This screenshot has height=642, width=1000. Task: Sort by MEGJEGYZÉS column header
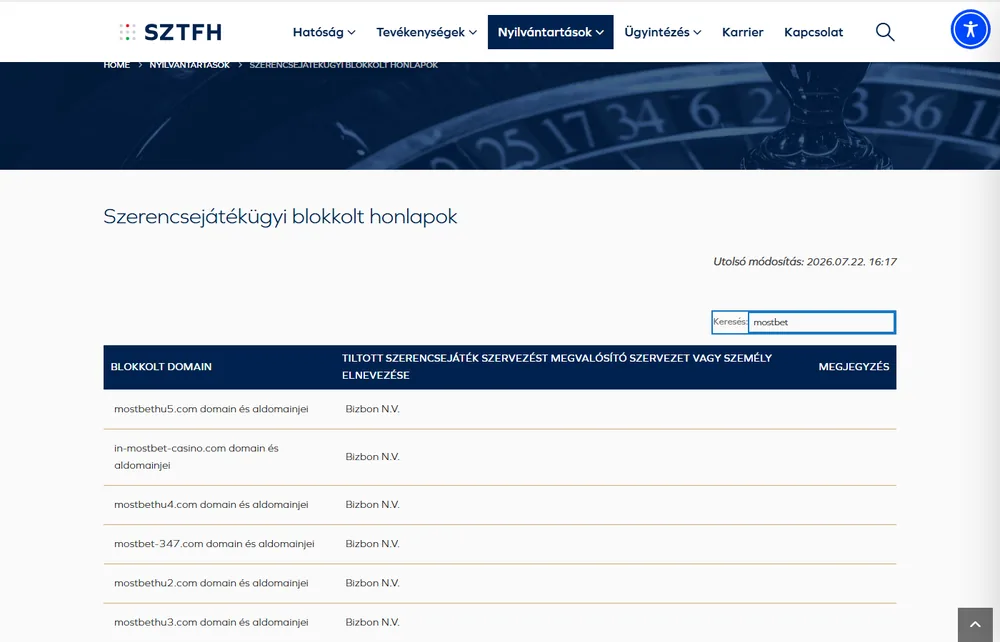853,367
